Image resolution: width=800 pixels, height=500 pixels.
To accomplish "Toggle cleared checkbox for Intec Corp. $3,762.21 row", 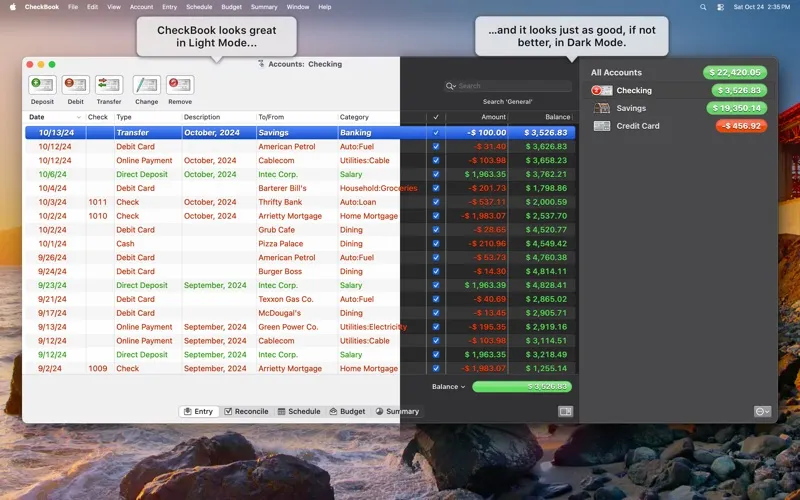I will [x=436, y=174].
